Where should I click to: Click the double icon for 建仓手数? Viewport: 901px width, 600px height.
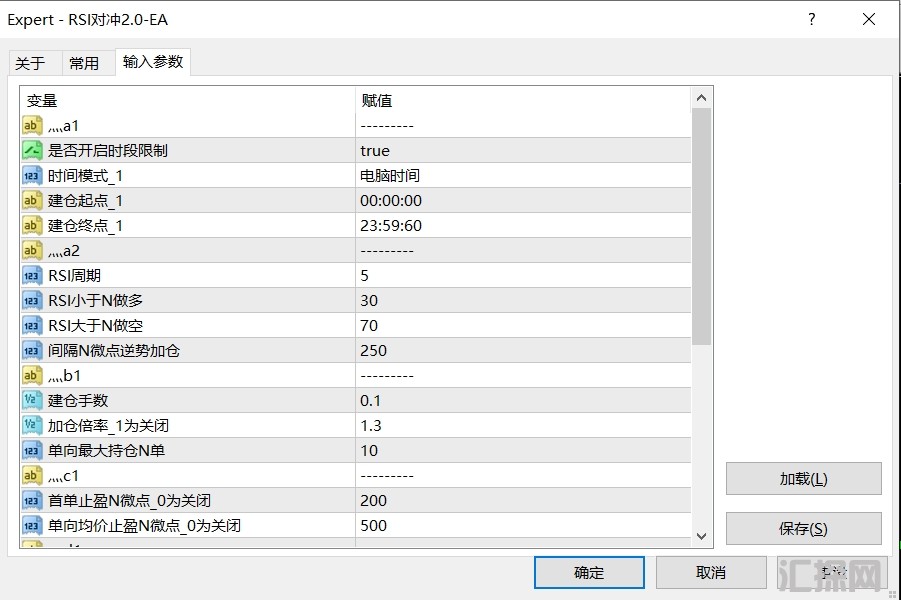click(x=32, y=401)
